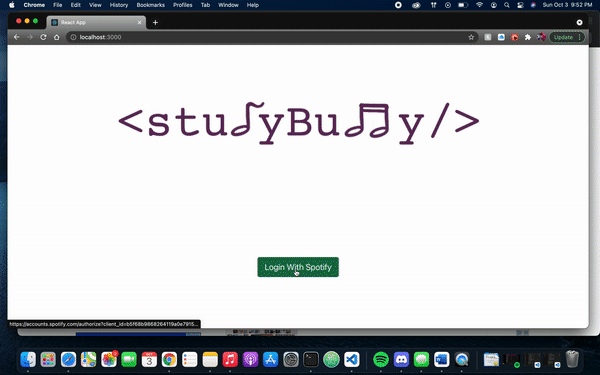Open the Creative Cloud menu bar icon

(416, 5)
